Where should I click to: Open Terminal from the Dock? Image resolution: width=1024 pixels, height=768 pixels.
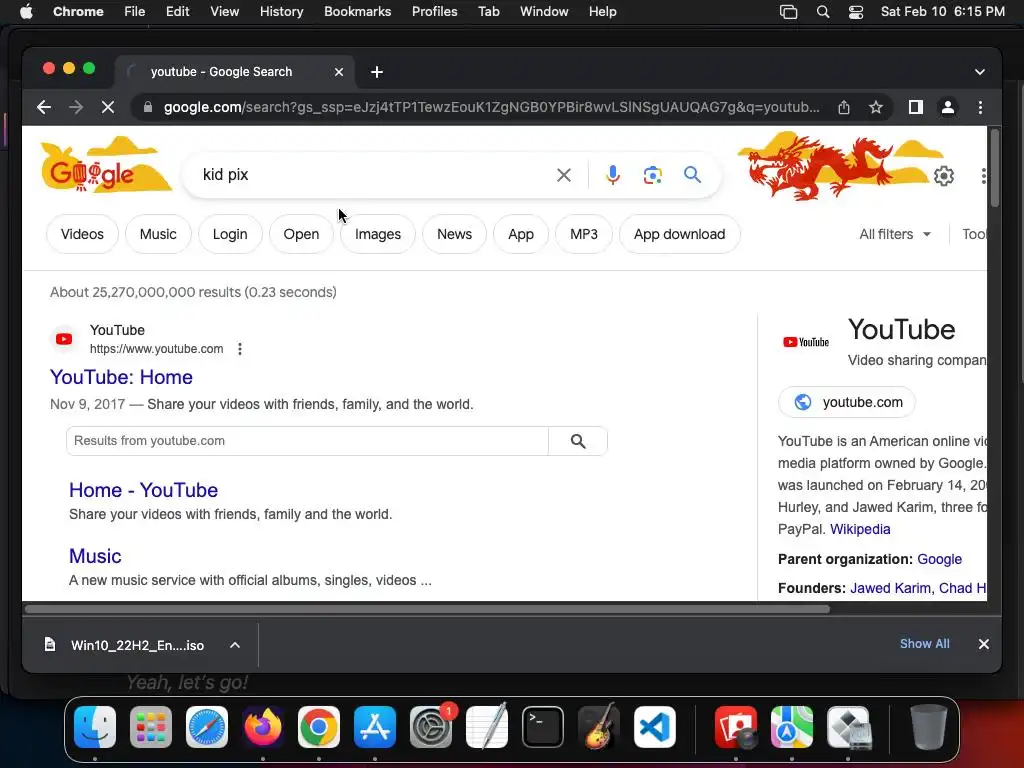(x=543, y=727)
